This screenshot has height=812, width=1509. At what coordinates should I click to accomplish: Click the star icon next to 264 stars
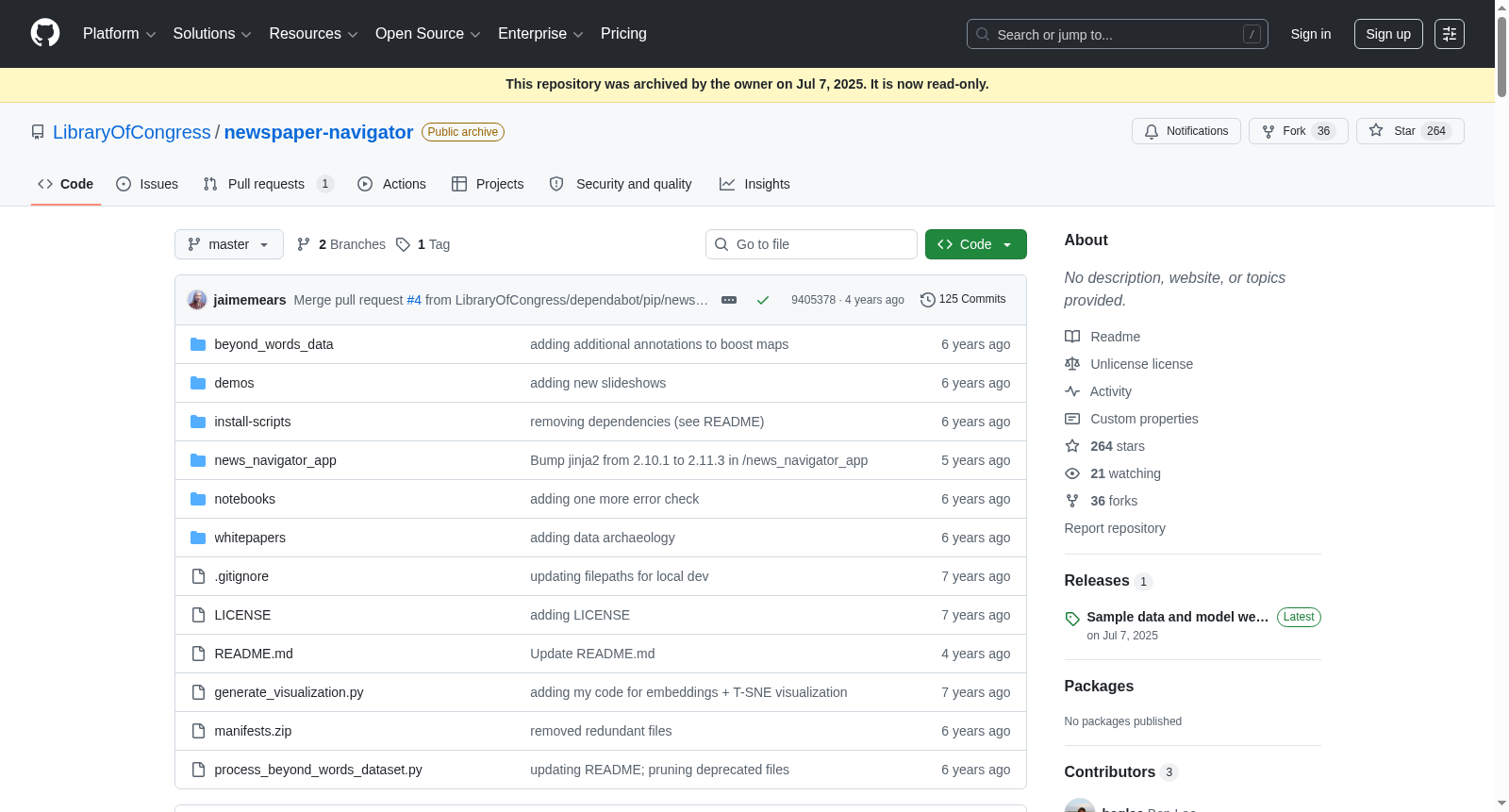[x=1072, y=446]
